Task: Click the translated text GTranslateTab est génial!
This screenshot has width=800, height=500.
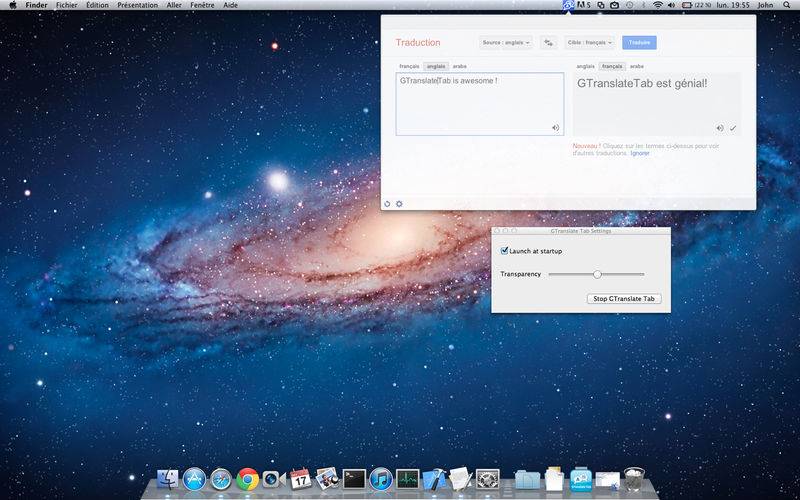Action: click(642, 84)
